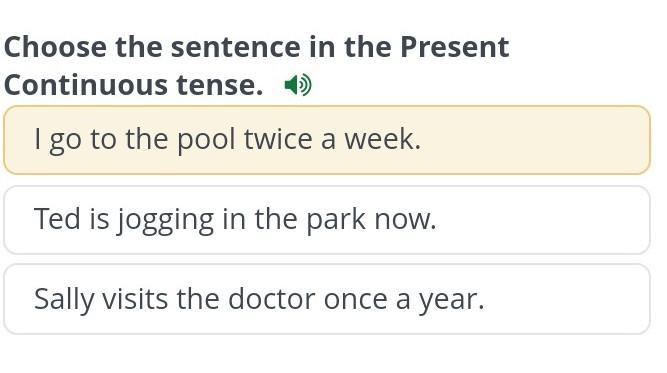Tap the audio icon after 'tense.'

[x=298, y=85]
